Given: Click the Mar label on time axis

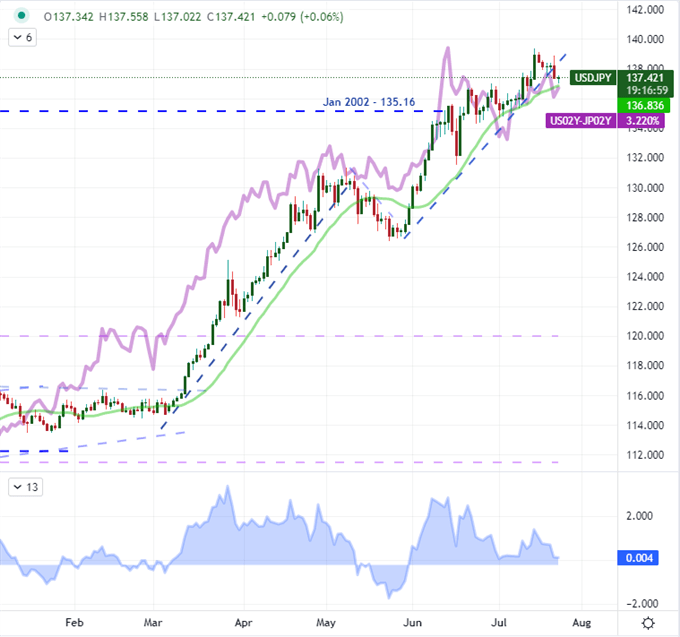Looking at the screenshot, I should click(x=153, y=623).
